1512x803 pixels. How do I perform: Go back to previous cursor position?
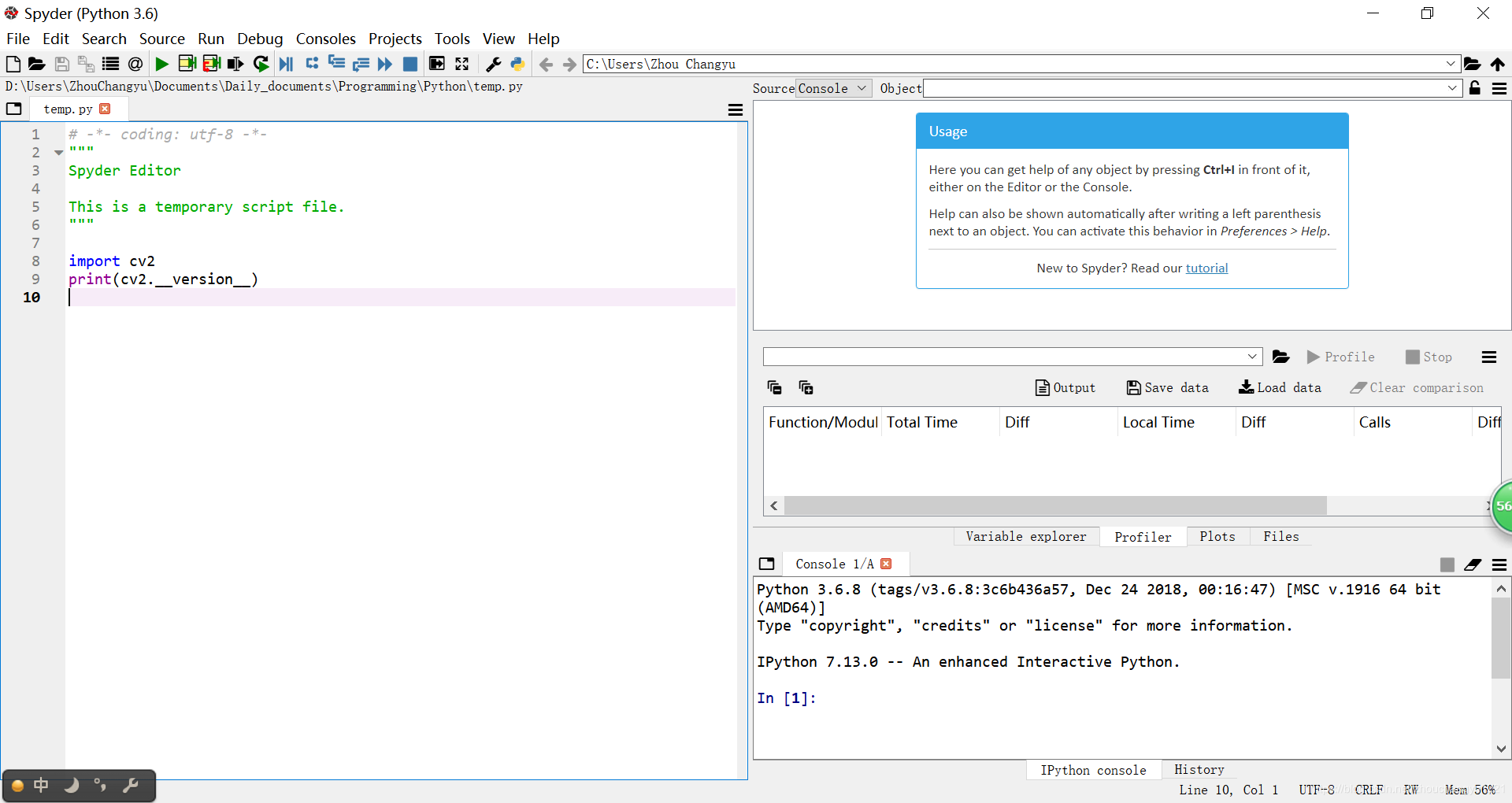coord(546,65)
